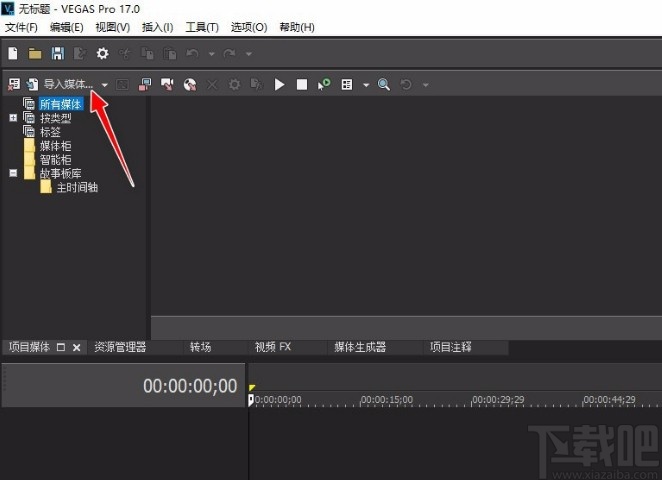Image resolution: width=662 pixels, height=480 pixels.
Task: Click the video camera import icon
Action: click(x=167, y=84)
